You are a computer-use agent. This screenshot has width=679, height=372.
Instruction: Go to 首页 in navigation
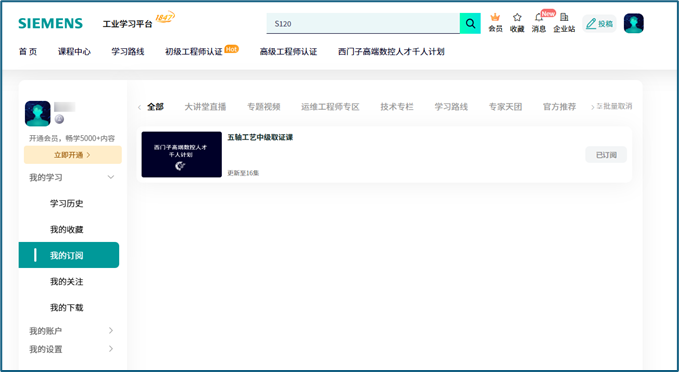(28, 52)
